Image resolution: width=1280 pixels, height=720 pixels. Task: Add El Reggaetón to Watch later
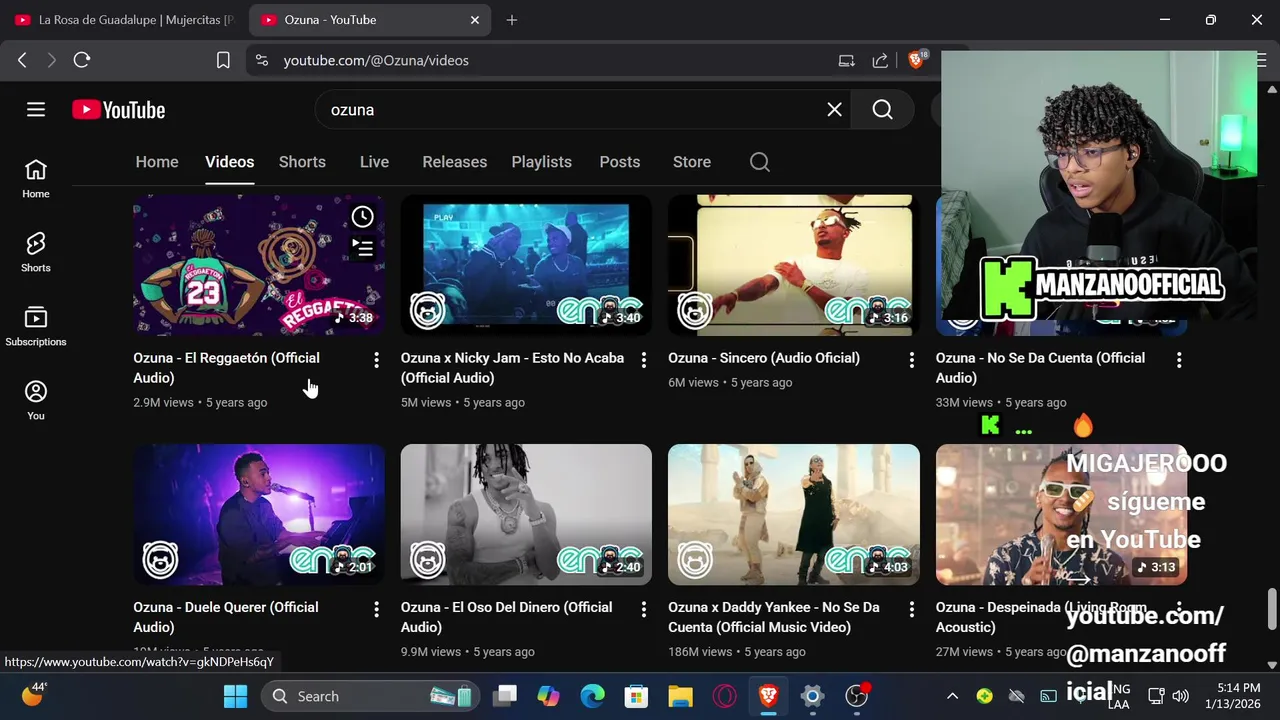coord(362,216)
